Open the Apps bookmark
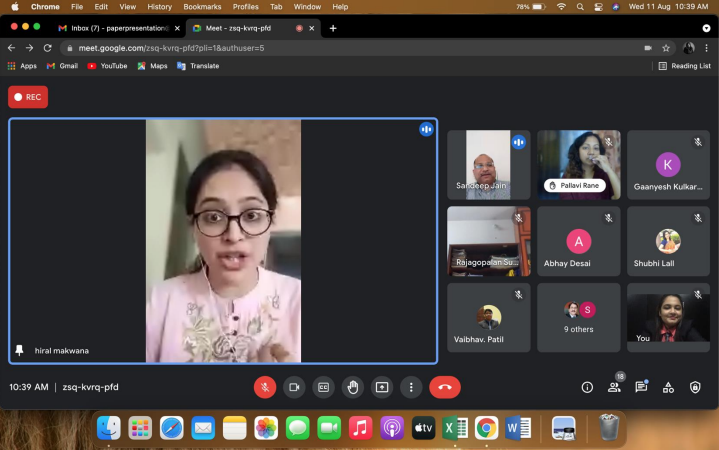The height and width of the screenshot is (450, 719). click(22, 66)
